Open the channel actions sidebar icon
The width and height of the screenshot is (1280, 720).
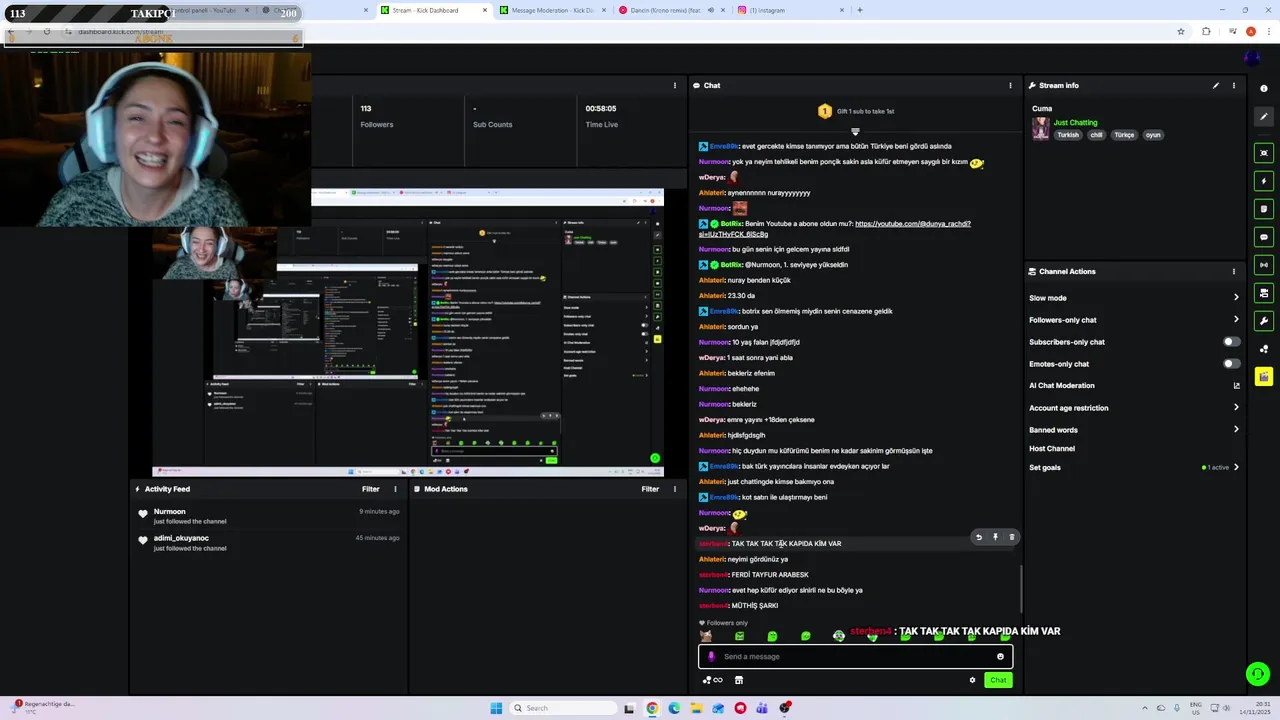(1264, 293)
